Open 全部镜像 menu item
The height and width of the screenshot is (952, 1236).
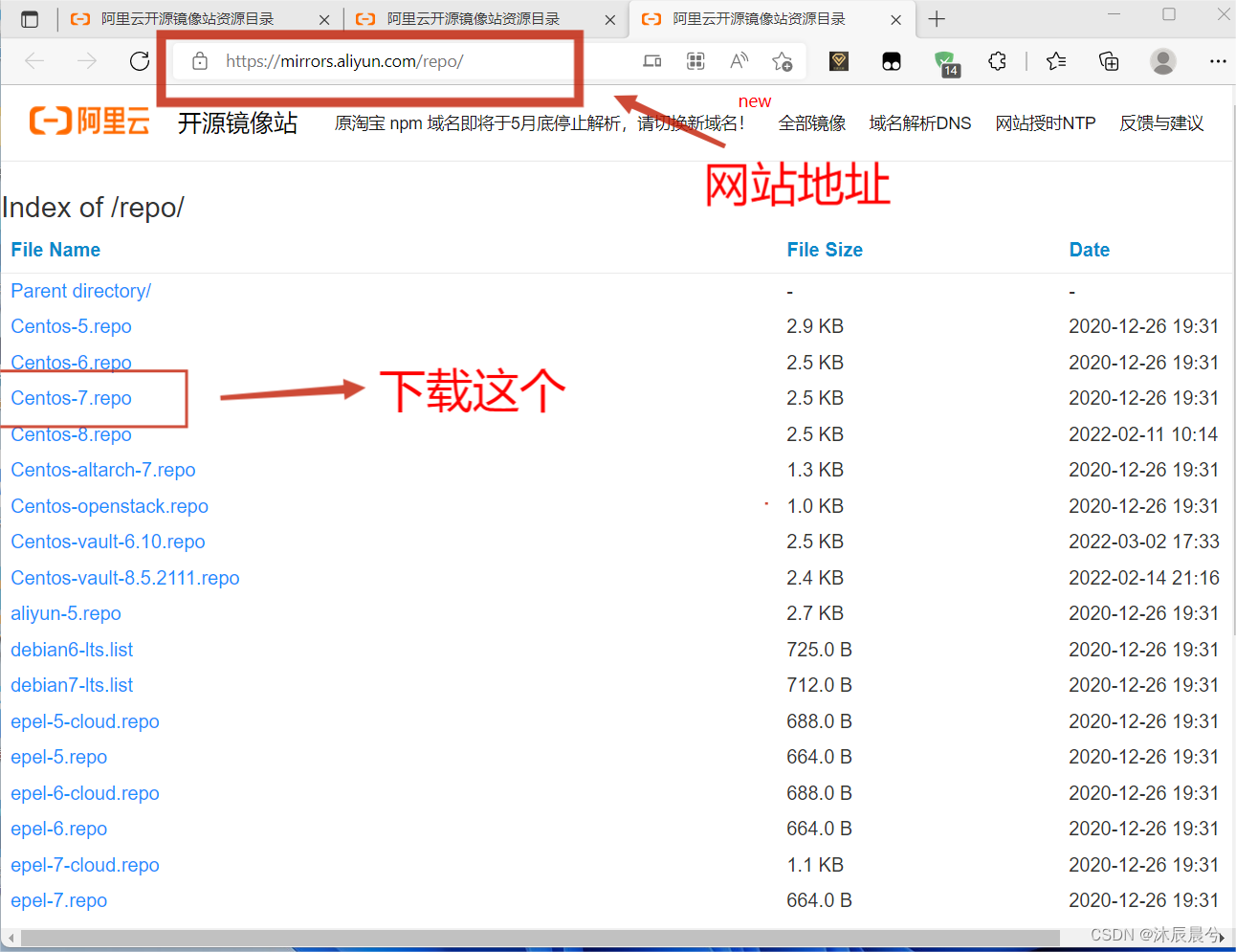[812, 123]
